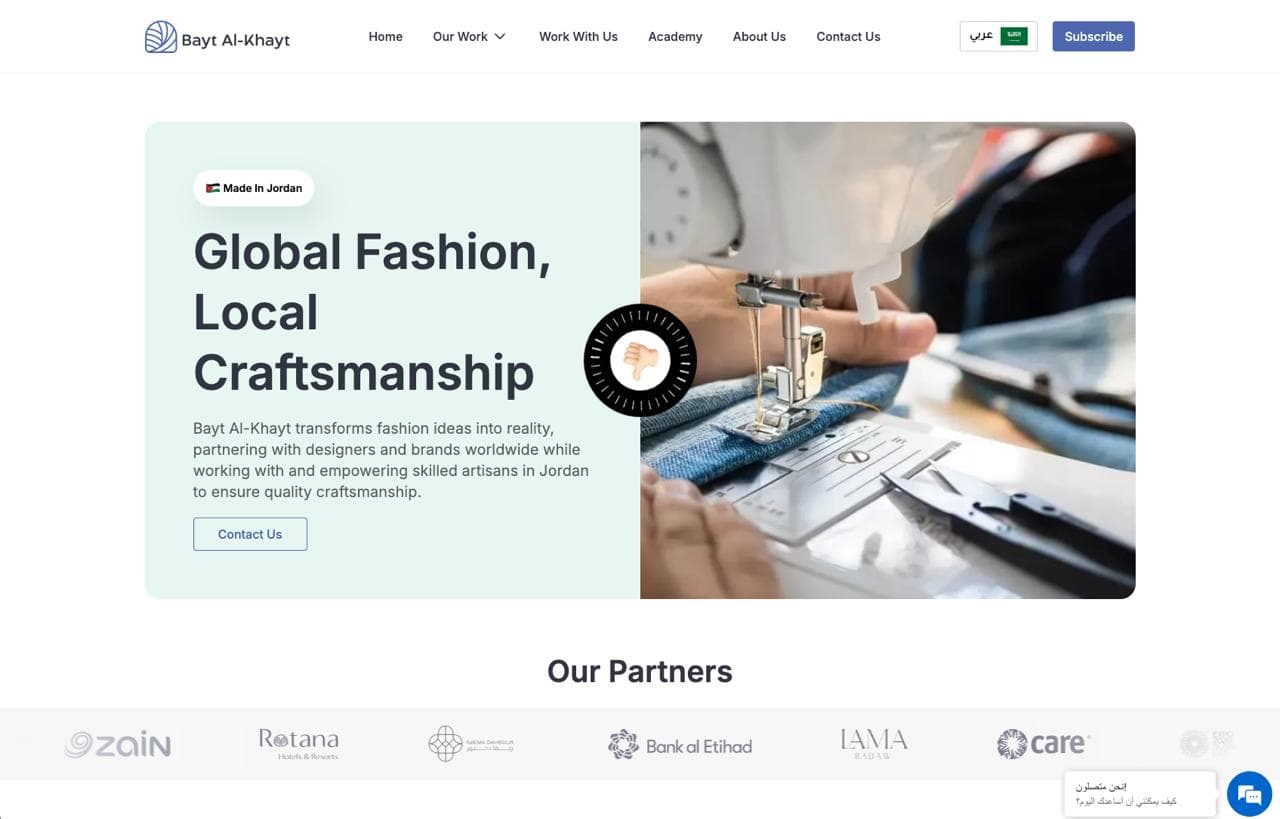Click the Subscribe button

1093,36
